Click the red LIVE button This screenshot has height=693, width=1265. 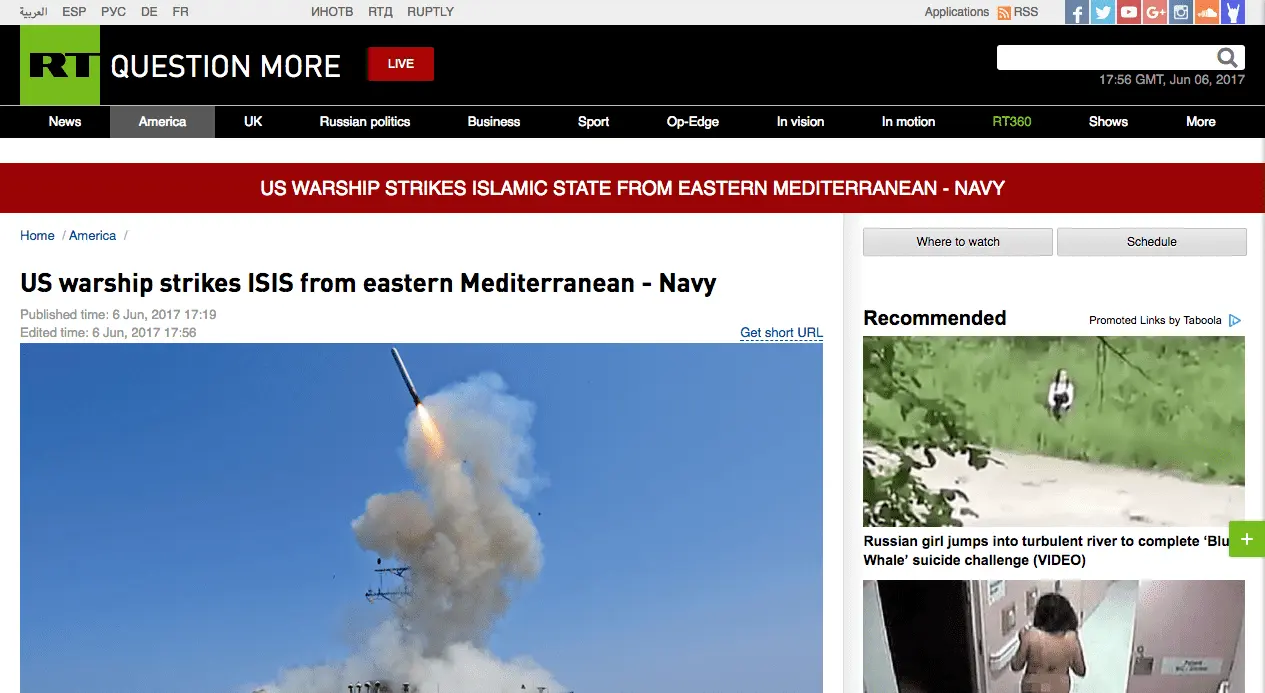pos(401,63)
